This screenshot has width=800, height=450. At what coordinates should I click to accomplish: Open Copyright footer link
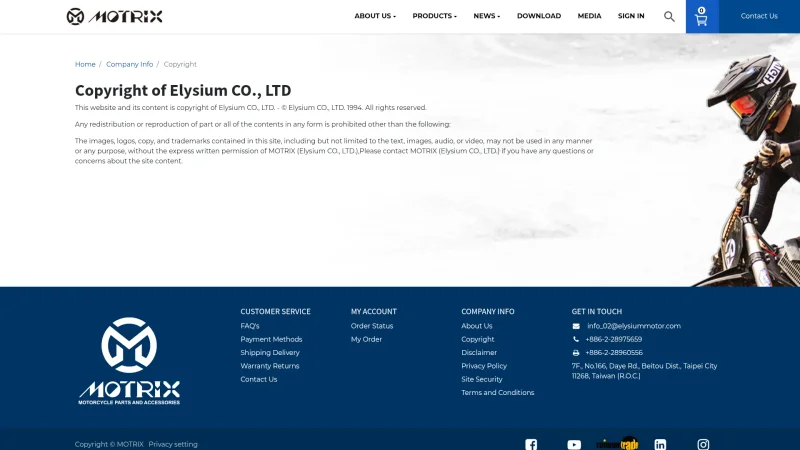(x=478, y=339)
